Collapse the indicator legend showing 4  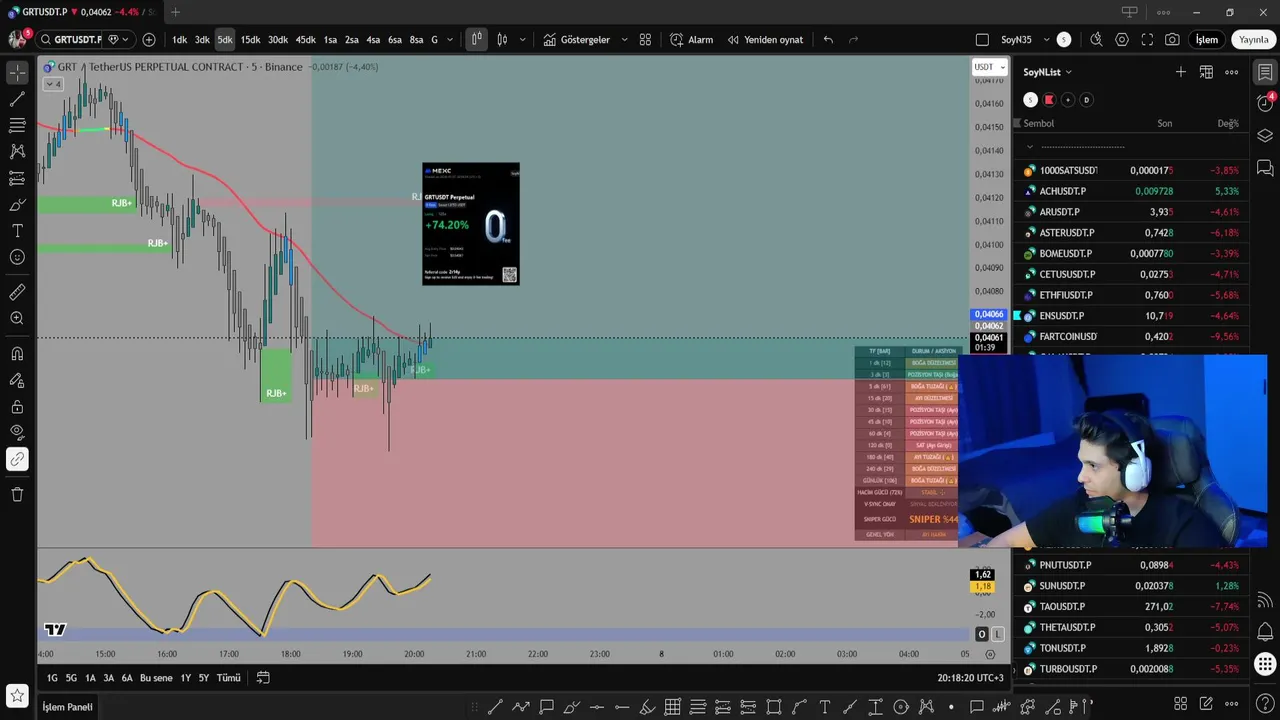click(x=53, y=84)
